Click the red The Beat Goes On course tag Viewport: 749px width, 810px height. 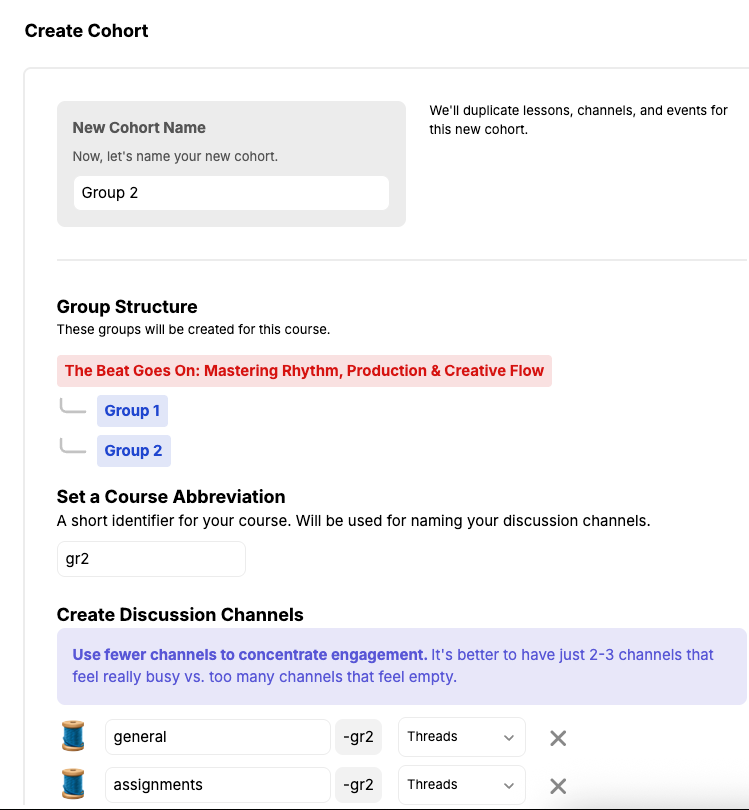pos(304,371)
